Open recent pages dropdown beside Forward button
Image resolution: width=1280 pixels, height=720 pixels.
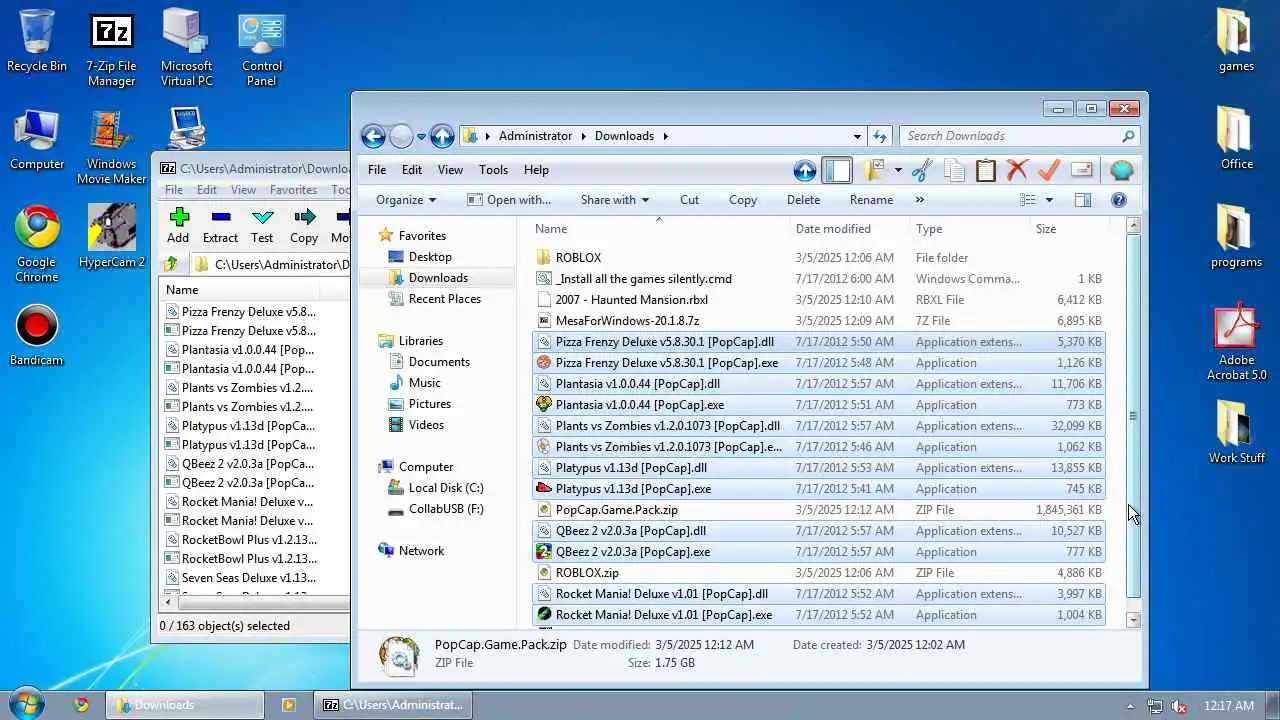point(421,137)
